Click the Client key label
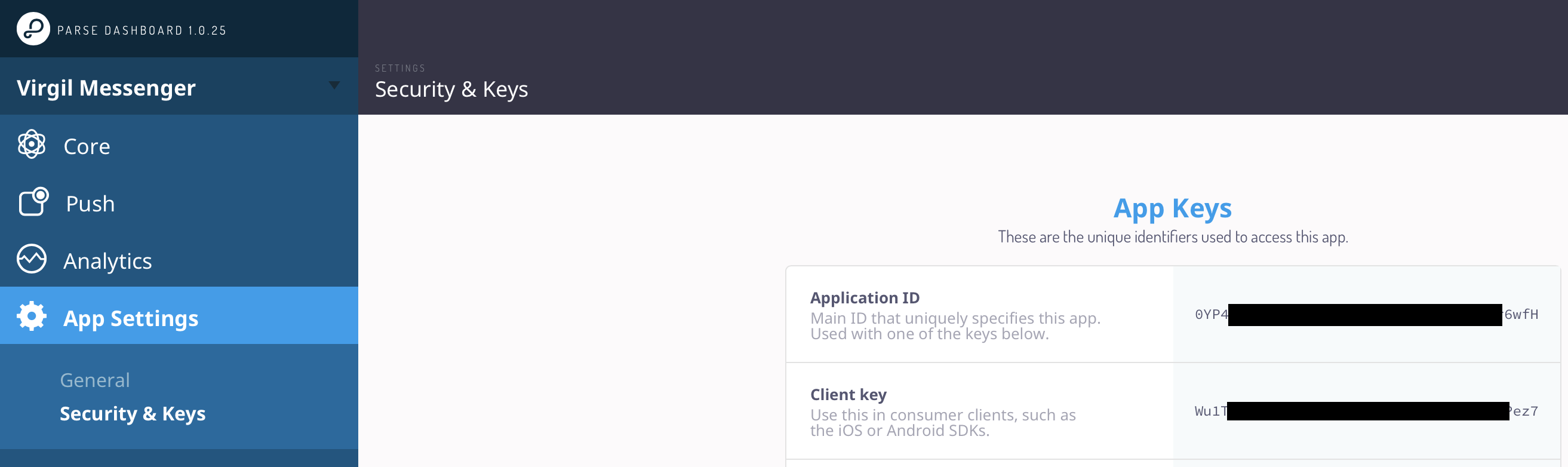This screenshot has height=467, width=1568. point(848,395)
